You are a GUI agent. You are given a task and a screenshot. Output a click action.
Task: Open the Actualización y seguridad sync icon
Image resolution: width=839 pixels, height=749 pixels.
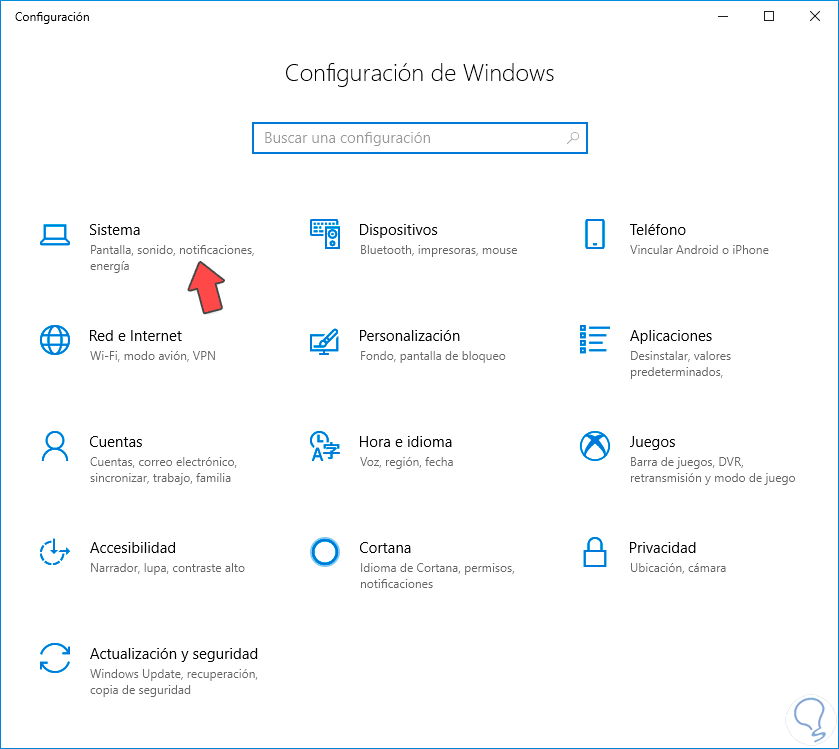[54, 658]
